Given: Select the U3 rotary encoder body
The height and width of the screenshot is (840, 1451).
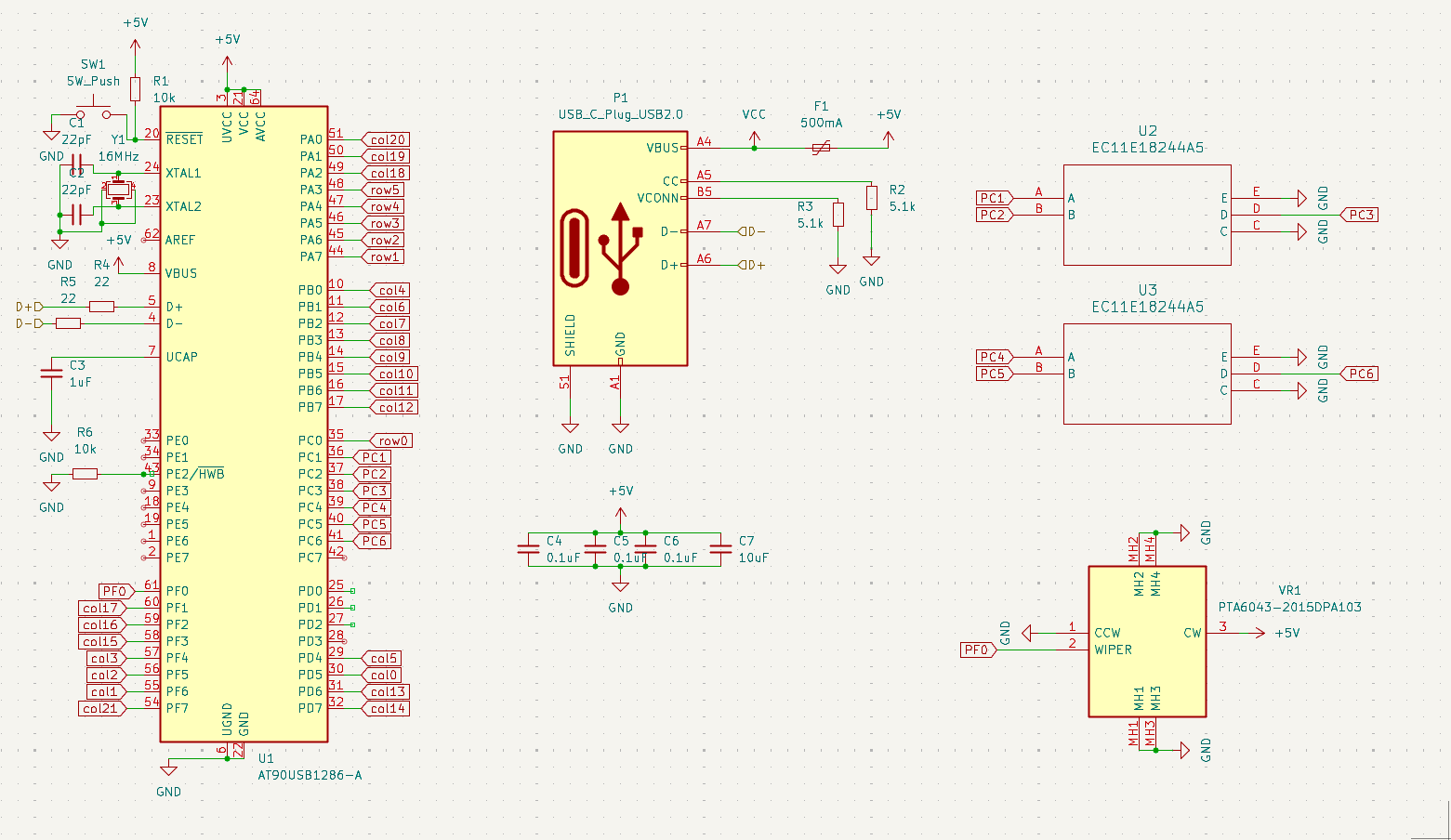Looking at the screenshot, I should [1147, 374].
